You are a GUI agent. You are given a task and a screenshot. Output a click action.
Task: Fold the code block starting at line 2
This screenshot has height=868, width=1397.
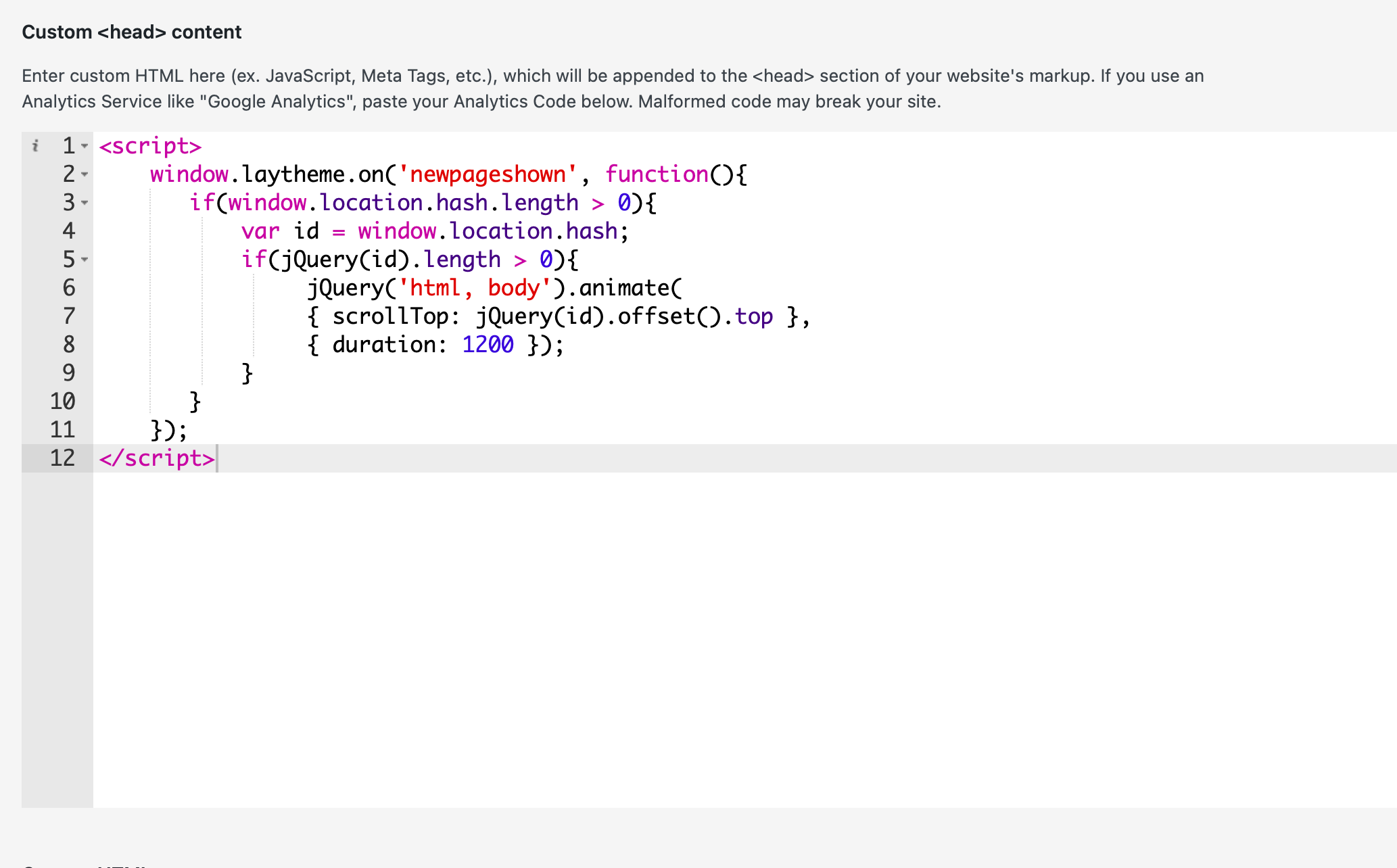85,174
